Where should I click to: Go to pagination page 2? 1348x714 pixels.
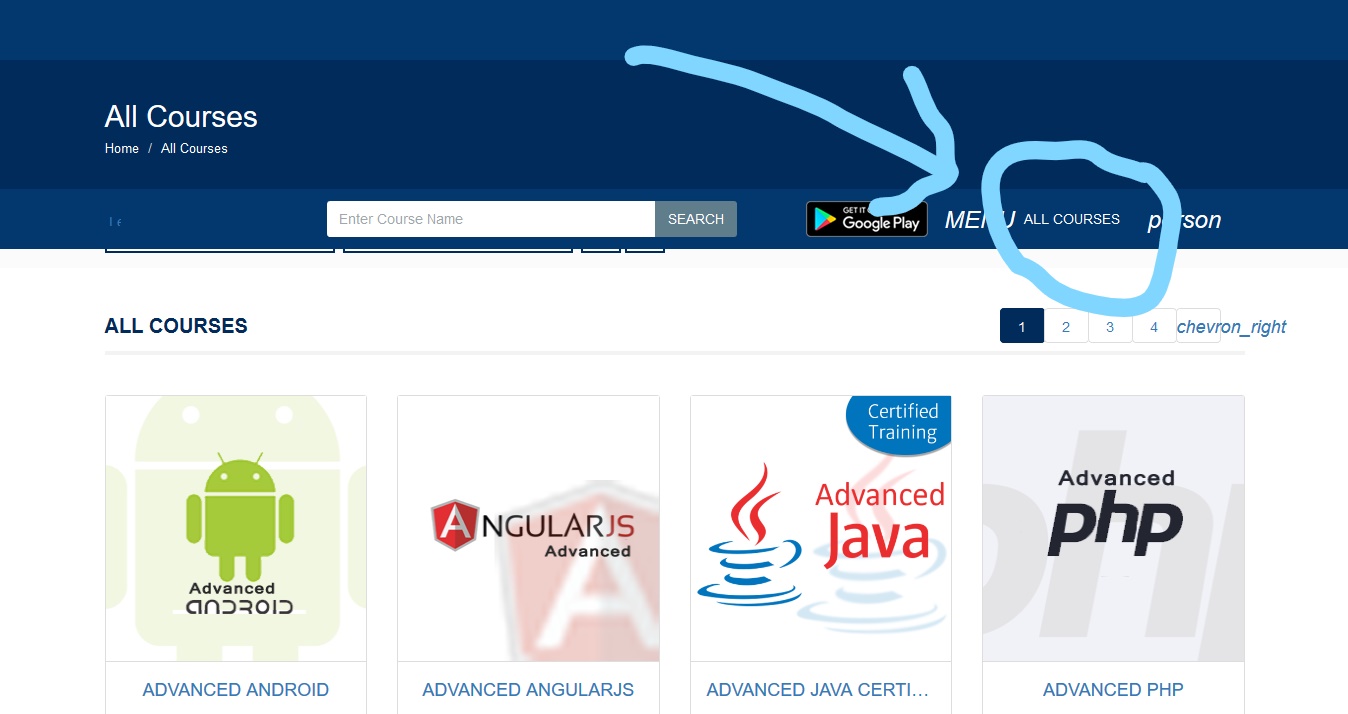[1066, 326]
